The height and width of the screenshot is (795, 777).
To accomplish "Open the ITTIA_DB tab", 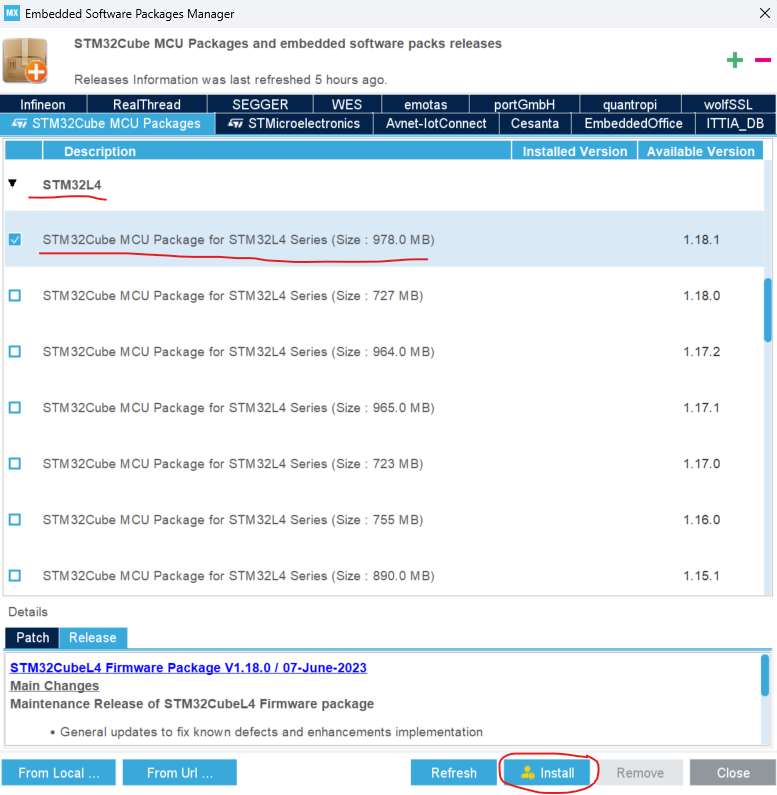I will [735, 124].
